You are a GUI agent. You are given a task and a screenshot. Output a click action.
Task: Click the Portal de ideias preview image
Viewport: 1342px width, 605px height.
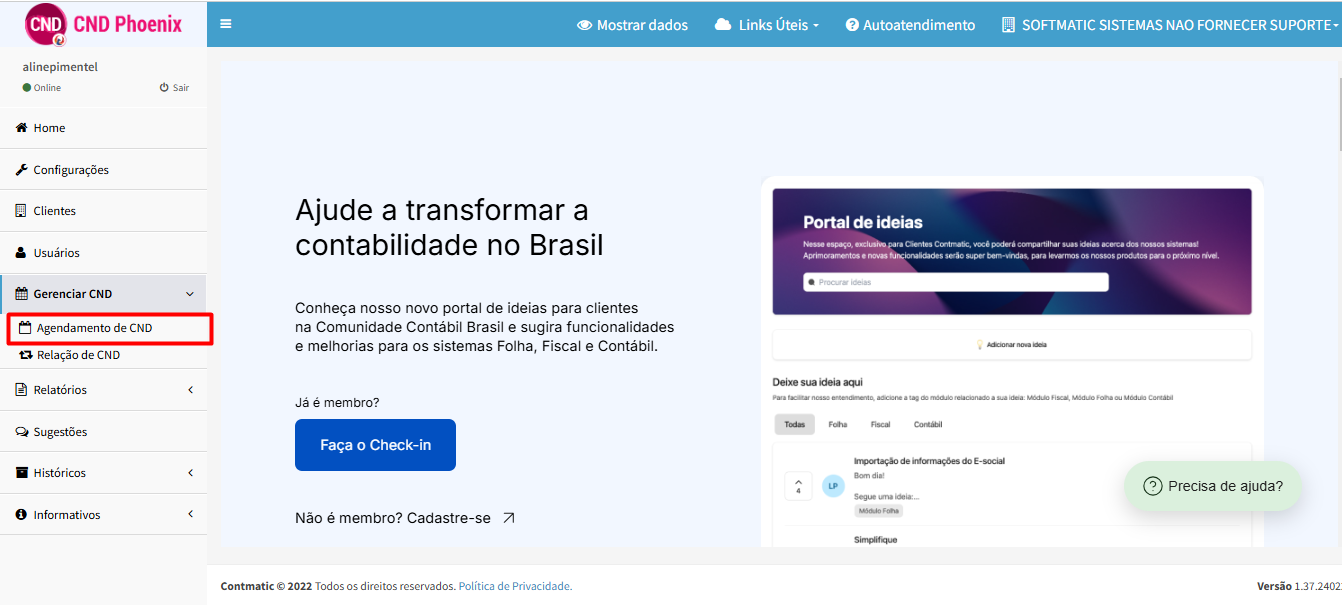[1012, 362]
